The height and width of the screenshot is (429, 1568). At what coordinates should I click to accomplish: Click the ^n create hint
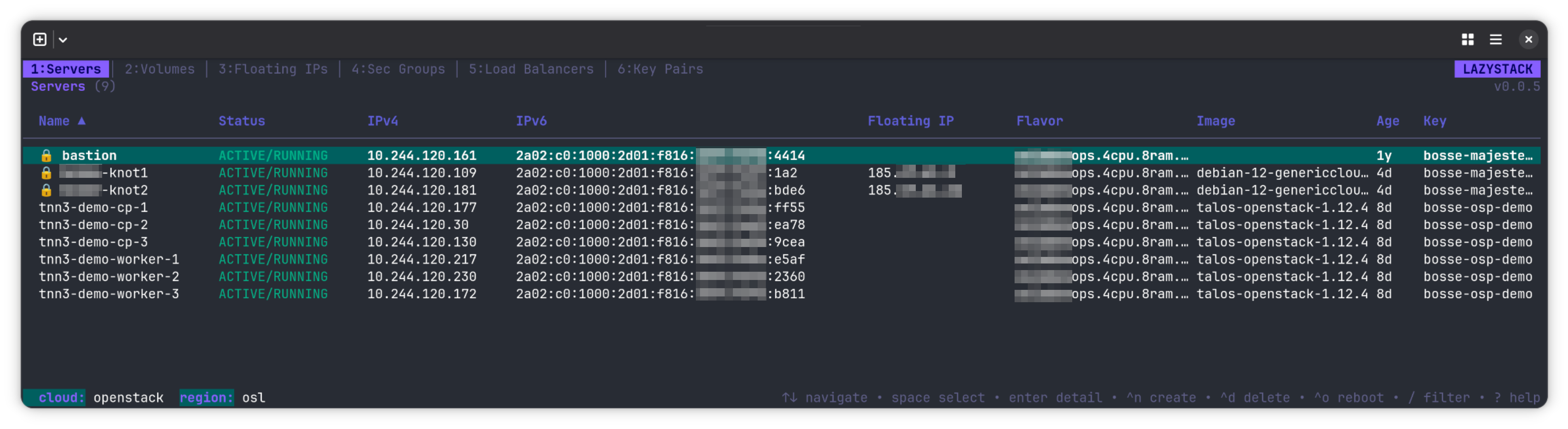1161,397
